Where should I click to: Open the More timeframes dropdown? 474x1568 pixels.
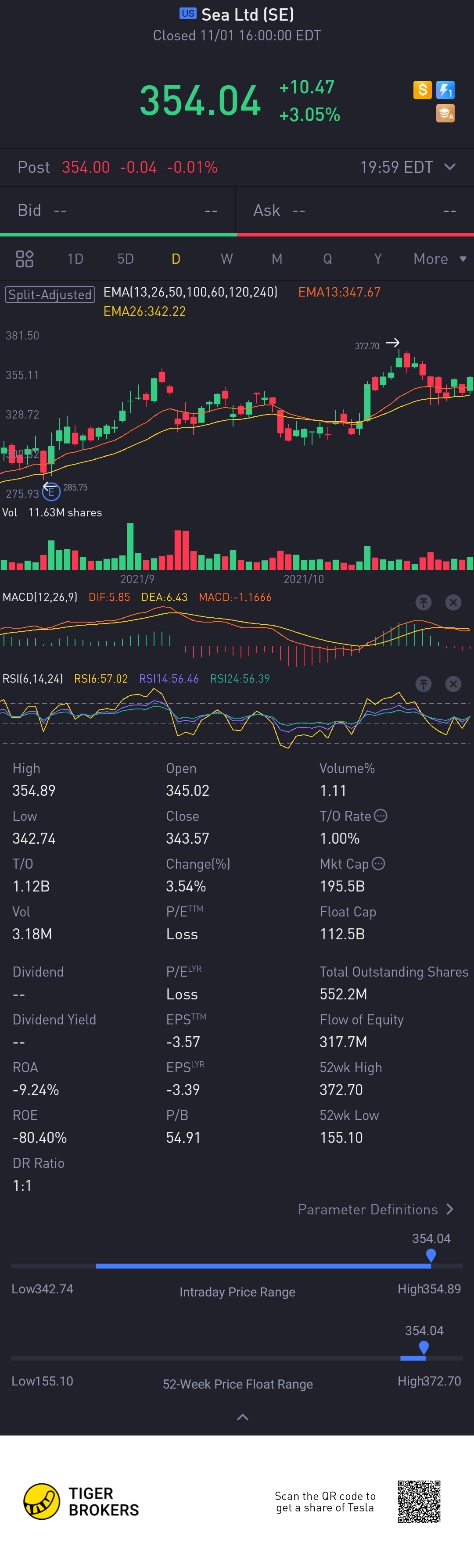(440, 259)
